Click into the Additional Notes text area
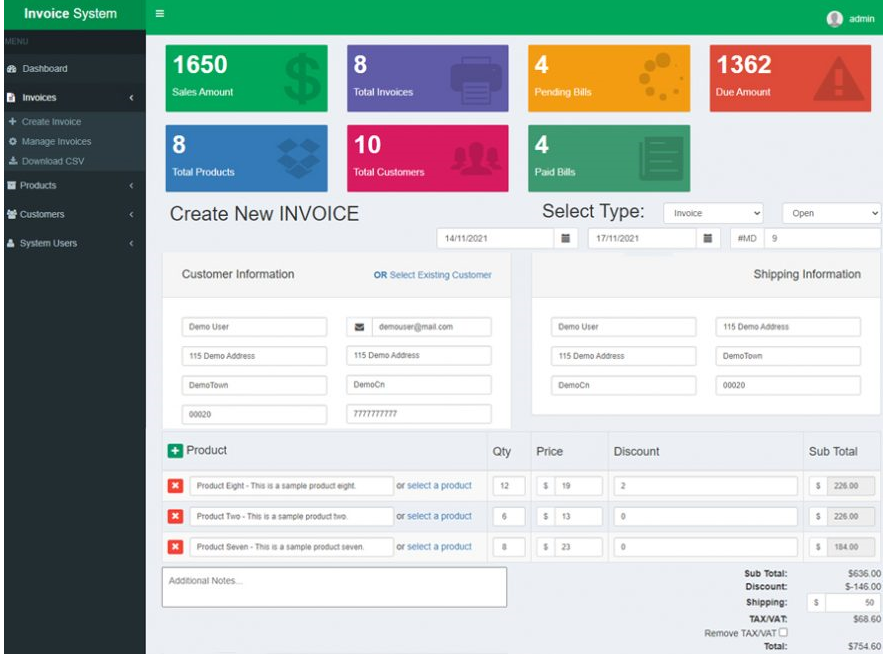 click(x=334, y=587)
